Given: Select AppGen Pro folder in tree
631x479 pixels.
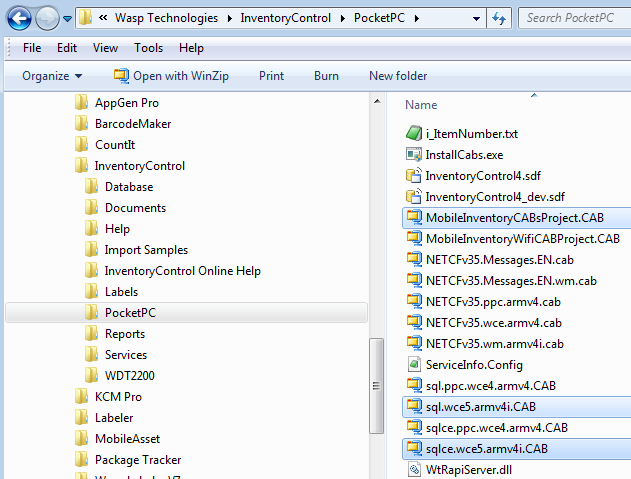Looking at the screenshot, I should pos(127,103).
